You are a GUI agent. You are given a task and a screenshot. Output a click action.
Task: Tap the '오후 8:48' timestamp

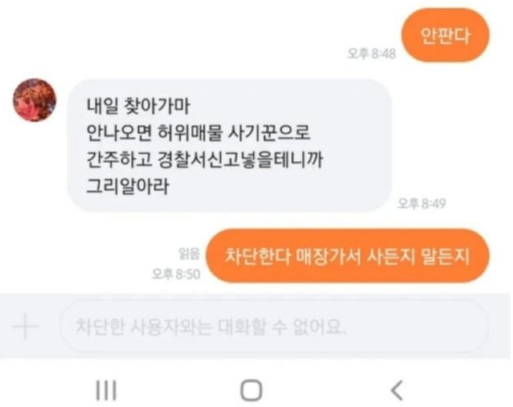pyautogui.click(x=371, y=53)
